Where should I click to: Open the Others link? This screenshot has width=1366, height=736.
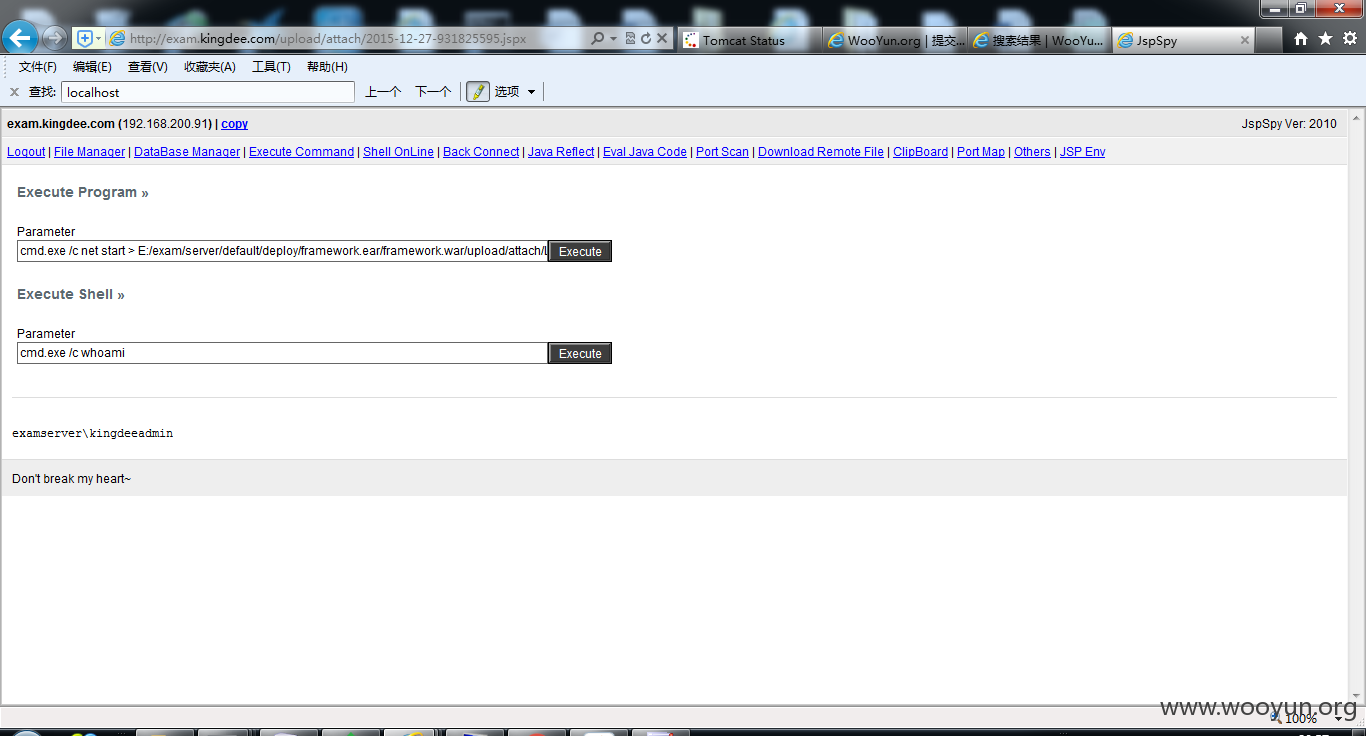(1032, 152)
